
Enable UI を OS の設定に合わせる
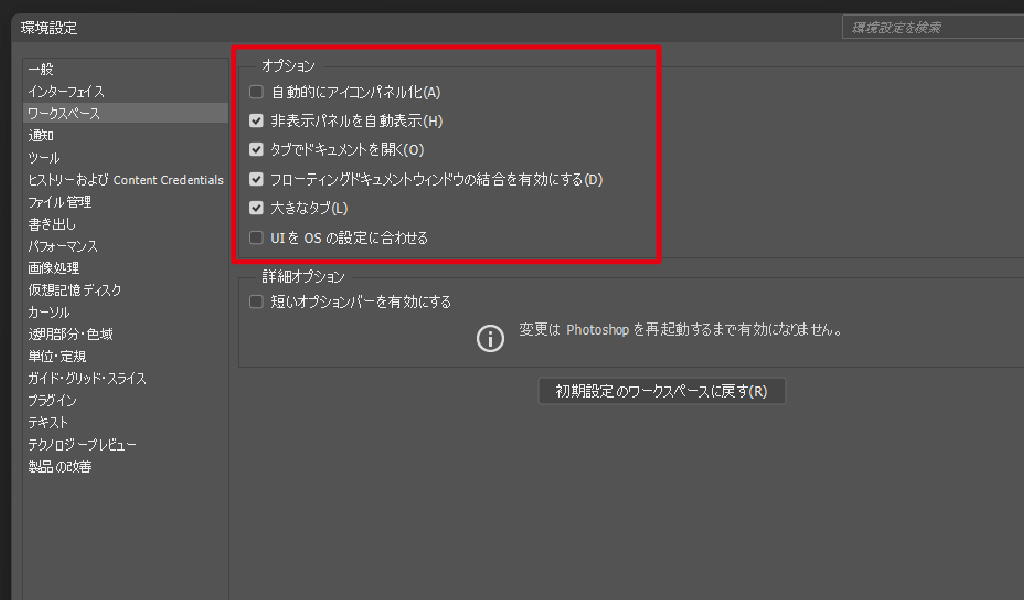pyautogui.click(x=257, y=238)
